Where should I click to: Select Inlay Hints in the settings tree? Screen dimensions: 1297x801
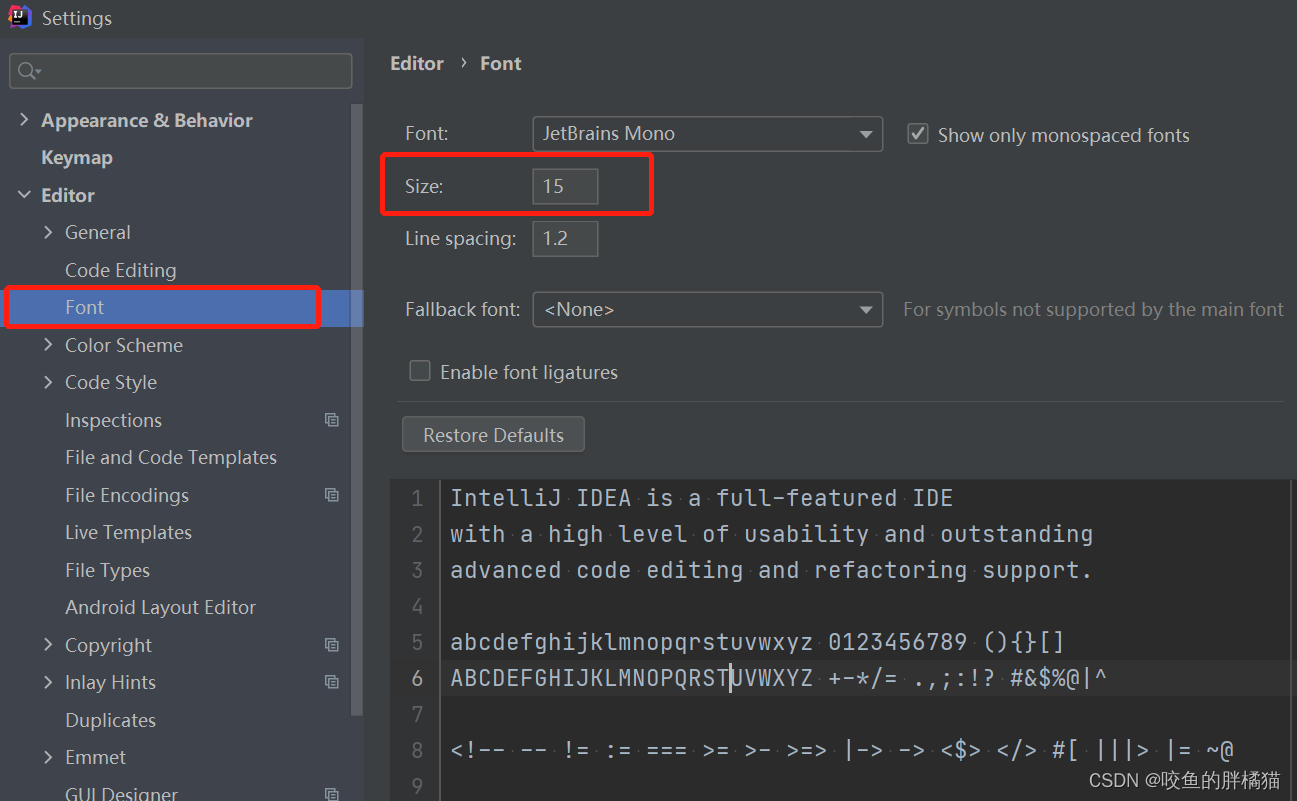point(110,682)
